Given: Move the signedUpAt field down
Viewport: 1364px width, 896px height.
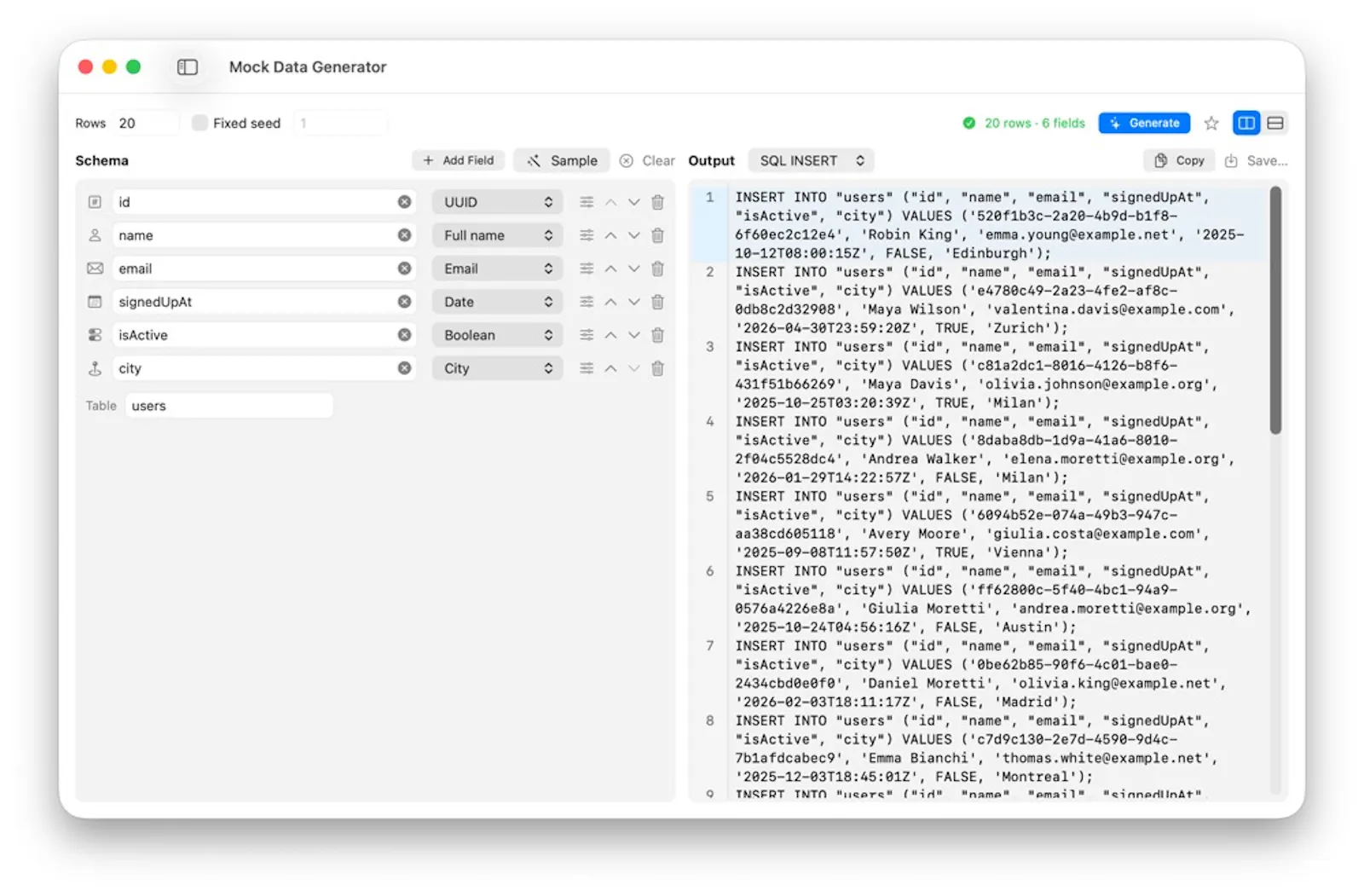Looking at the screenshot, I should coord(633,302).
